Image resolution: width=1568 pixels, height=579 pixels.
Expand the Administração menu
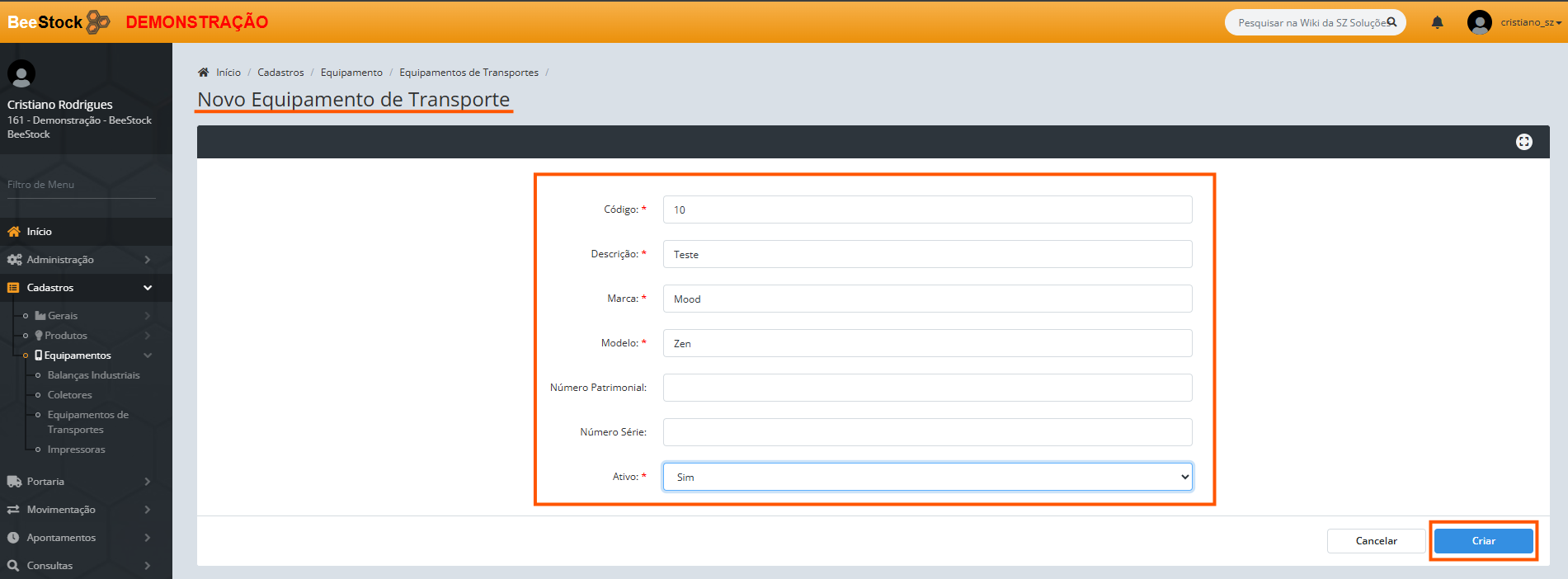60,260
